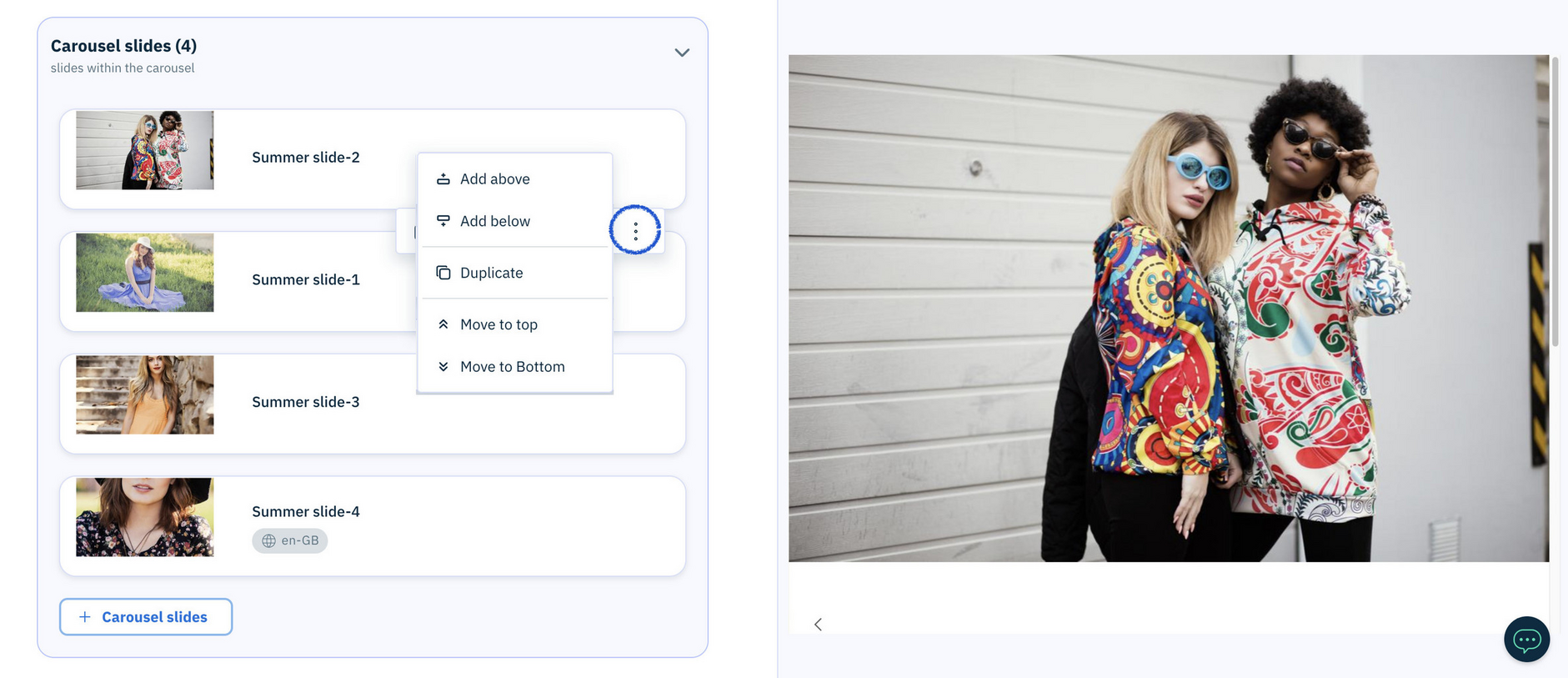Open the three-dot slide options menu
This screenshot has height=678, width=1568.
pyautogui.click(x=635, y=231)
